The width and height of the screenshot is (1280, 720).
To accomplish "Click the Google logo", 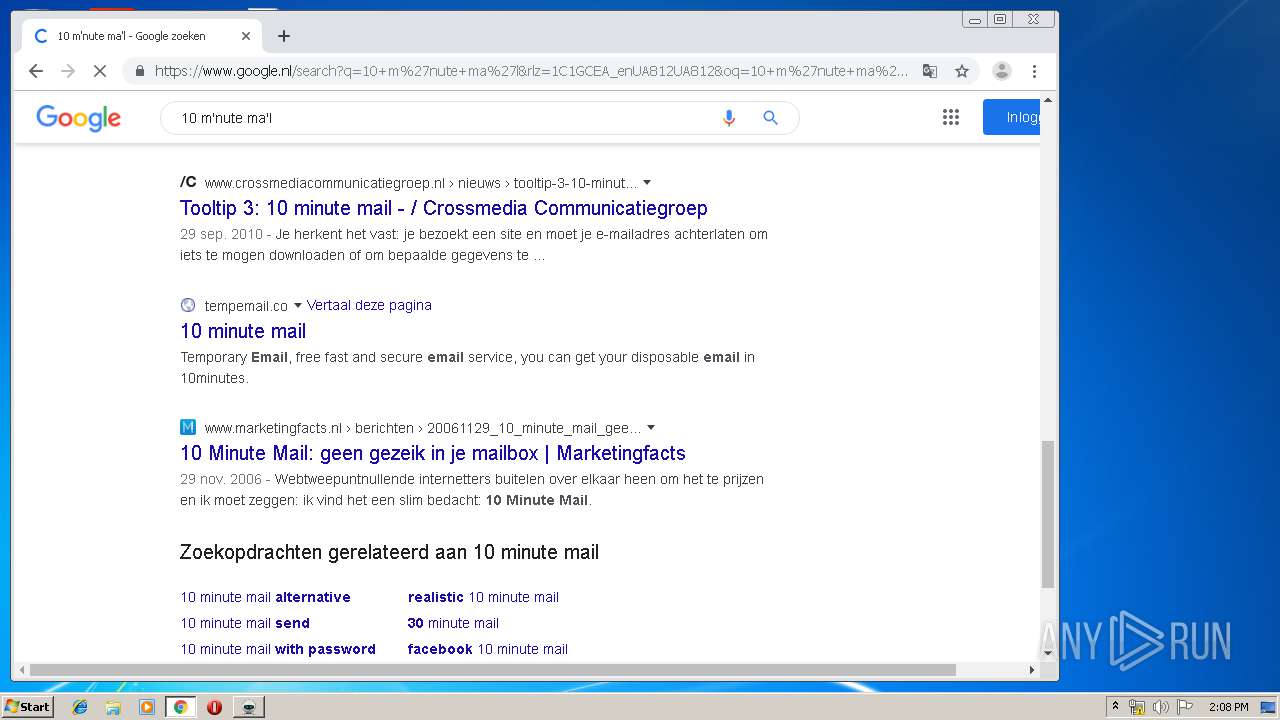I will pos(78,118).
